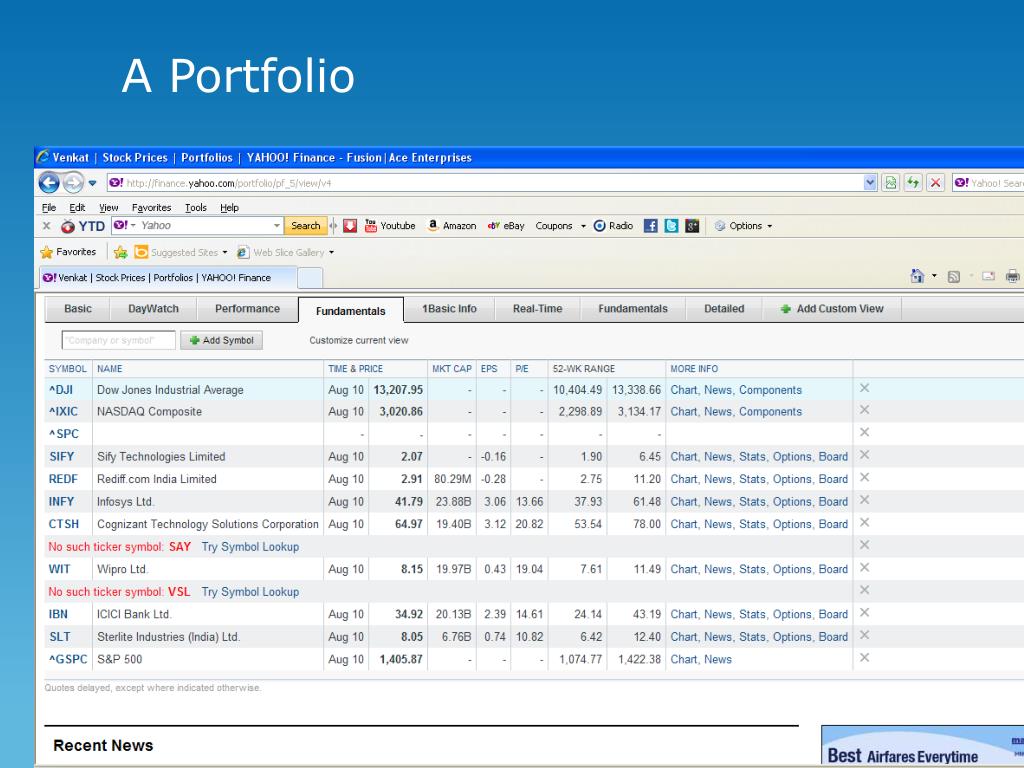Image resolution: width=1024 pixels, height=768 pixels.
Task: Remove the INFY row with its X
Action: pyautogui.click(x=865, y=501)
